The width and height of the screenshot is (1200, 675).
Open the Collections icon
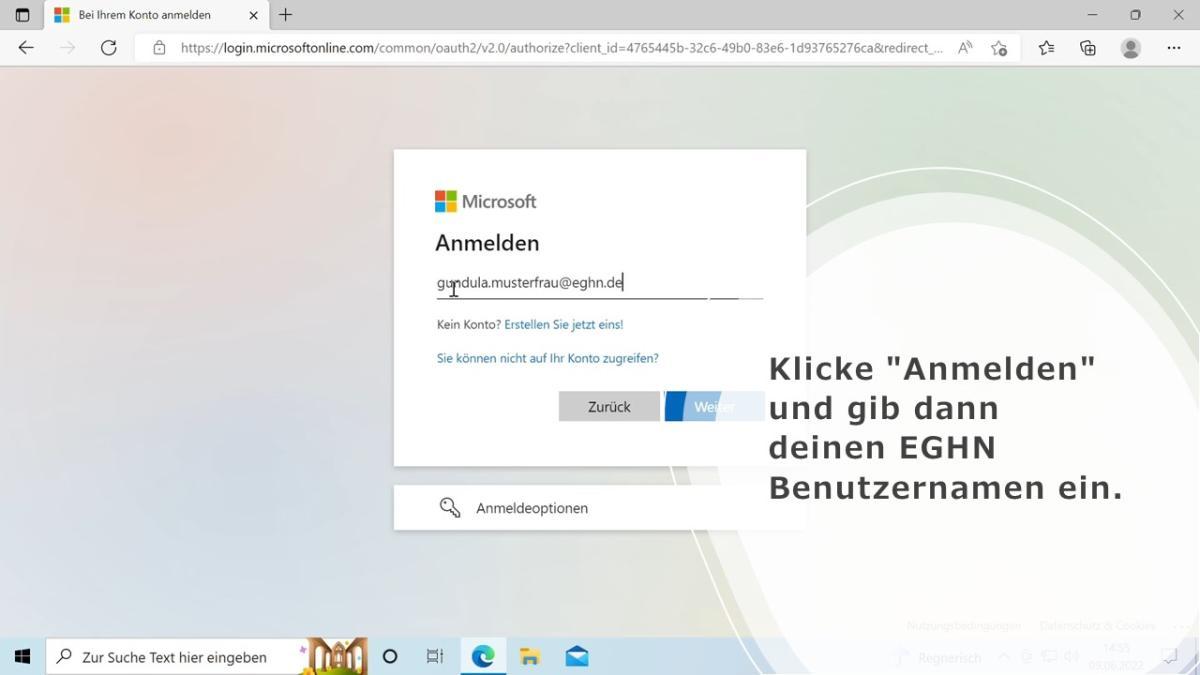1088,48
